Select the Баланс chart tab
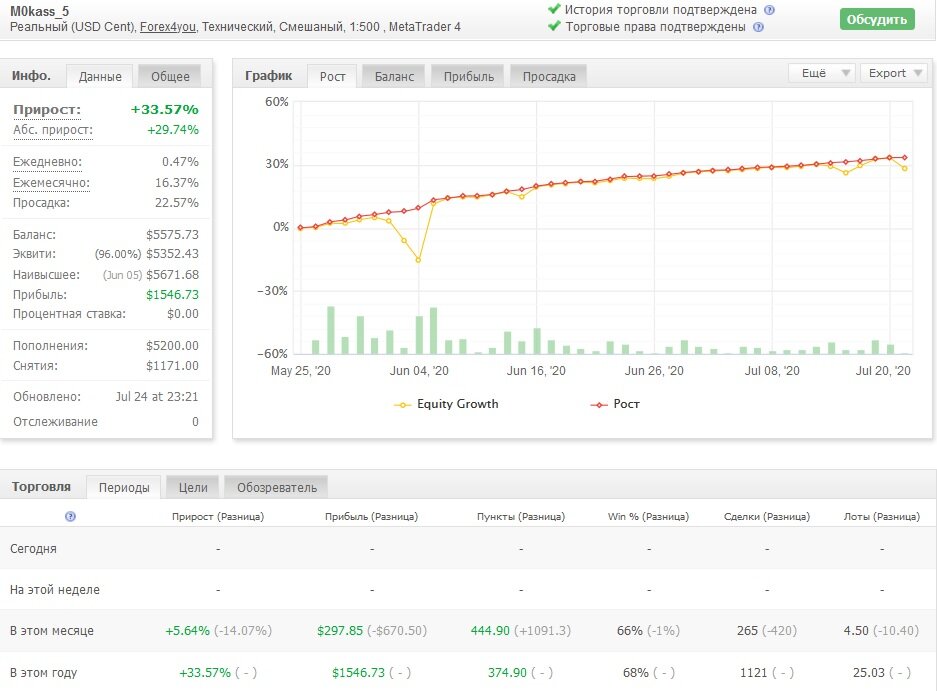This screenshot has width=937, height=691. tap(394, 77)
